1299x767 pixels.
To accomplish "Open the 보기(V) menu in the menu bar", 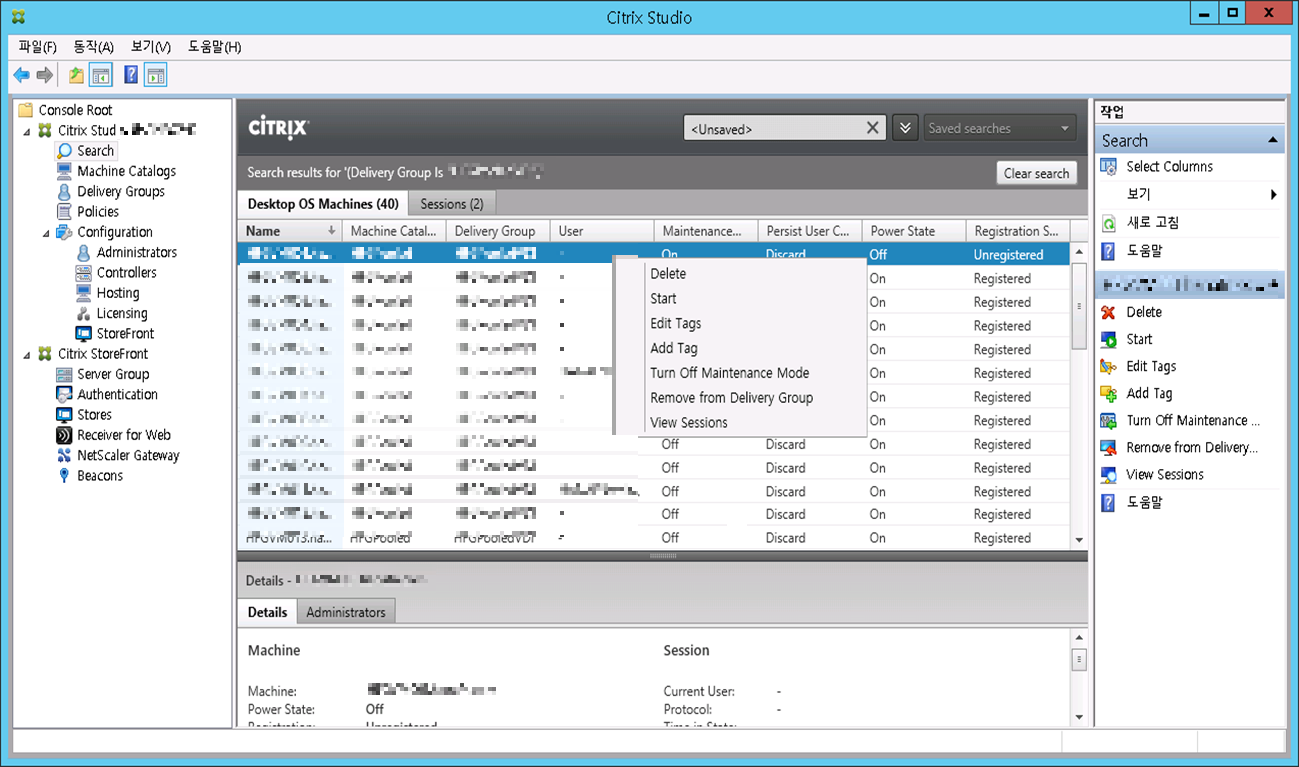I will pyautogui.click(x=150, y=47).
